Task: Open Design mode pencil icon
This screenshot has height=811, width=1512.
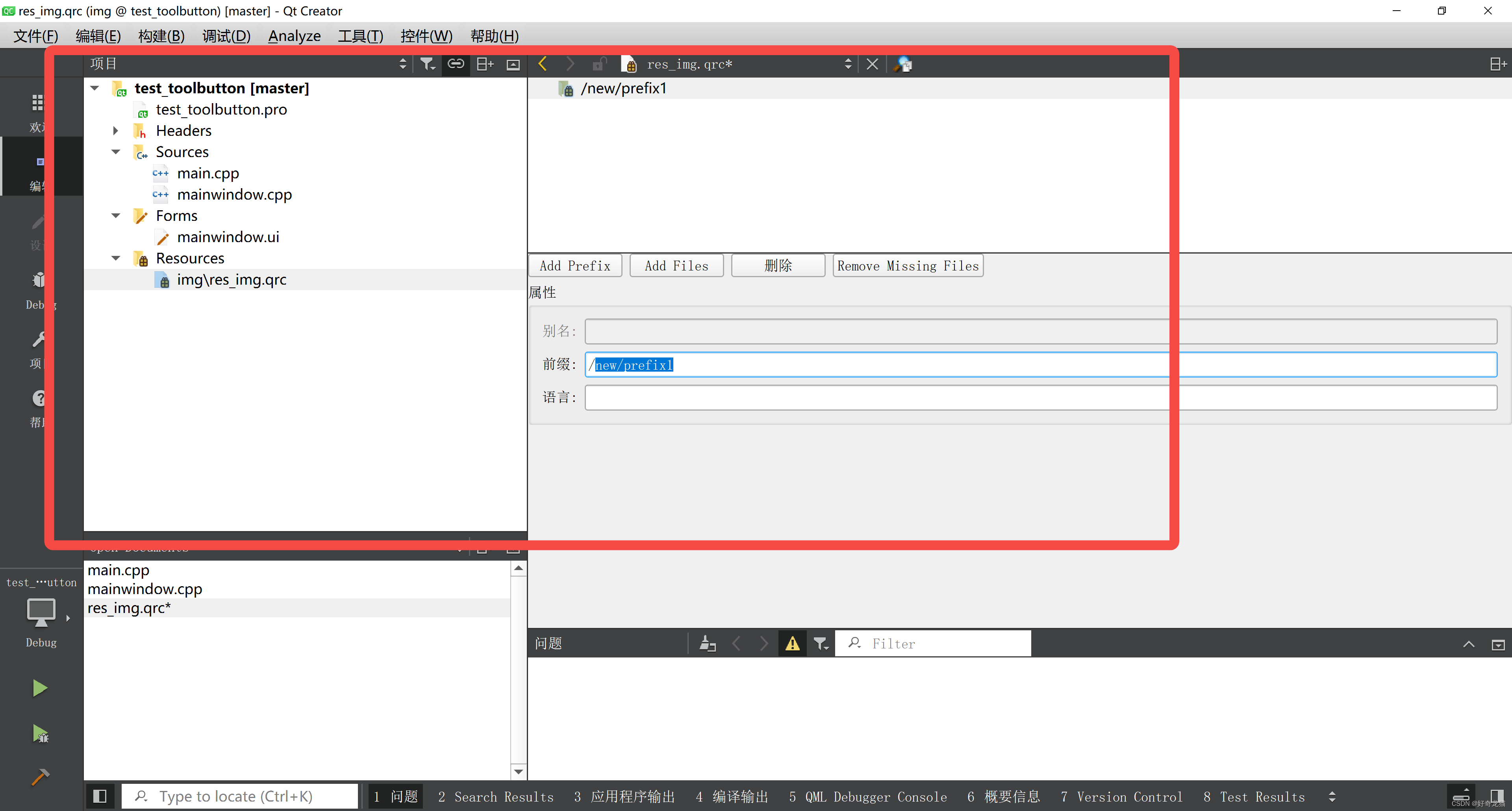Action: [39, 222]
